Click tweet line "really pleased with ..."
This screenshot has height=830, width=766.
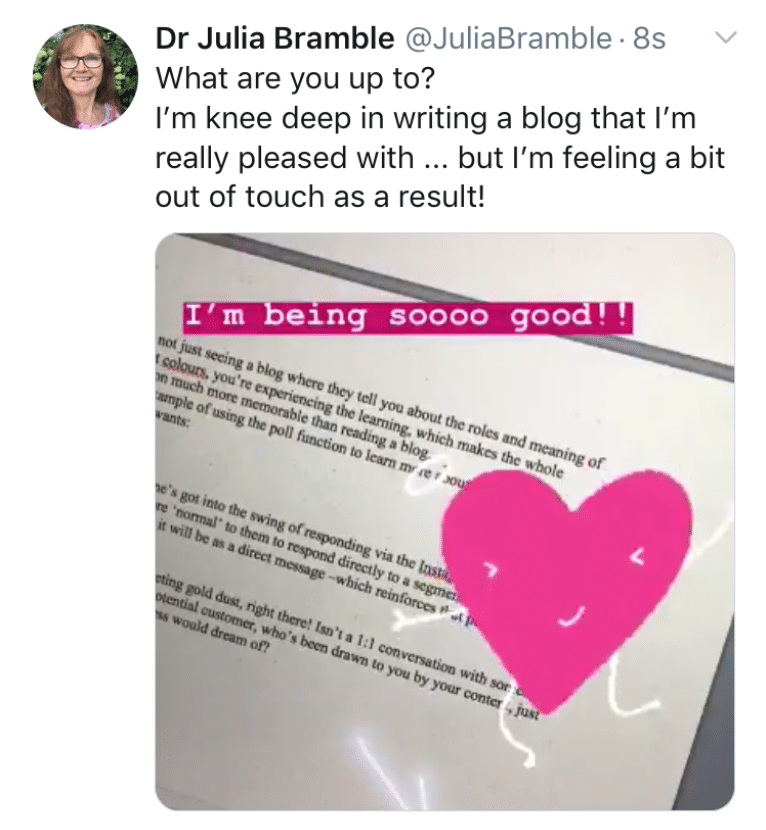[439, 158]
